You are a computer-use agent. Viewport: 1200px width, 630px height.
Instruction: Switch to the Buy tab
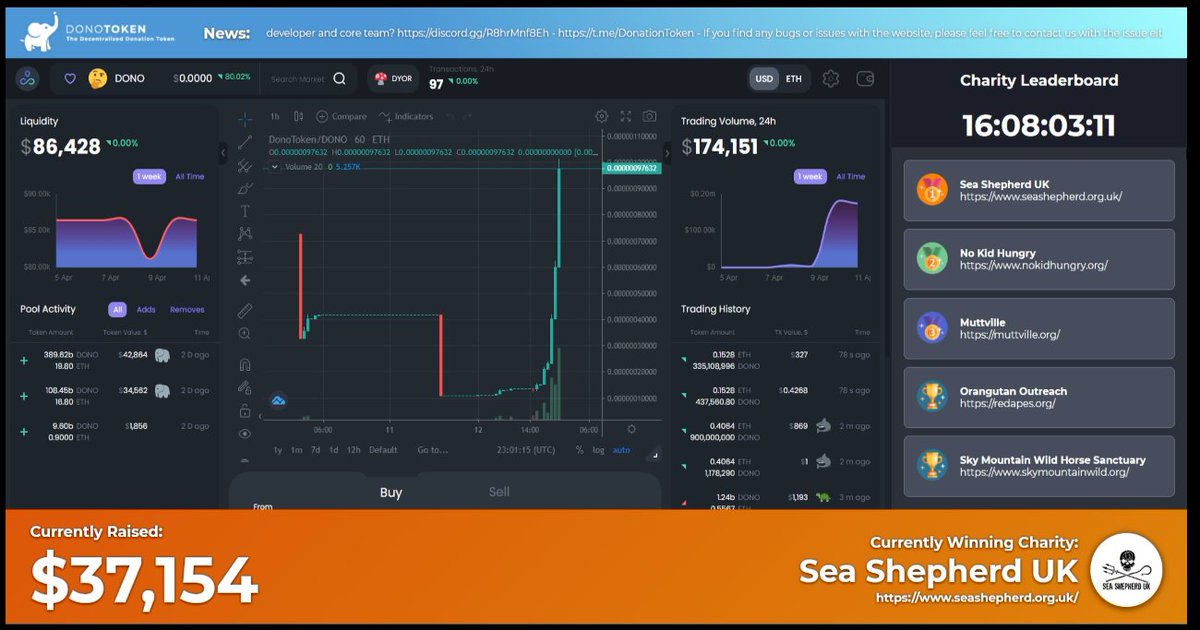(x=391, y=492)
